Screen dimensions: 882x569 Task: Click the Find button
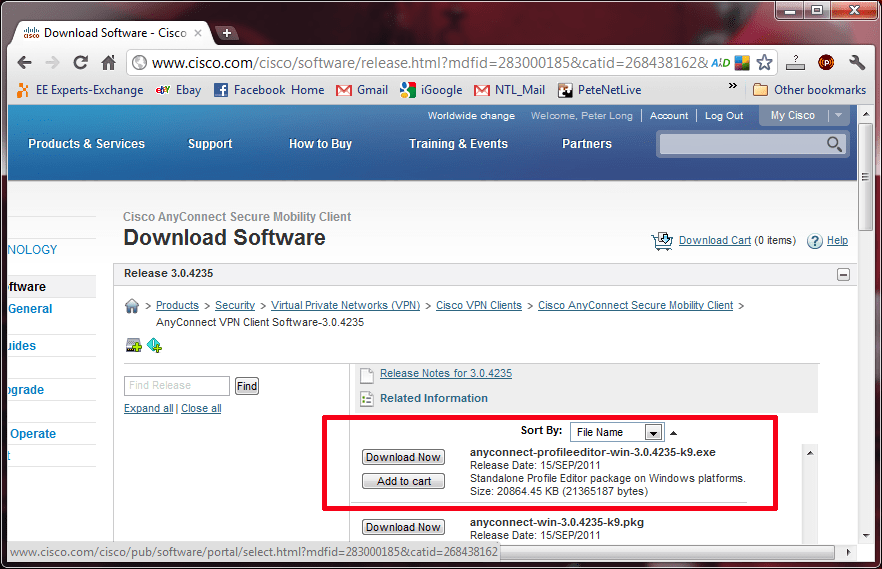(247, 386)
